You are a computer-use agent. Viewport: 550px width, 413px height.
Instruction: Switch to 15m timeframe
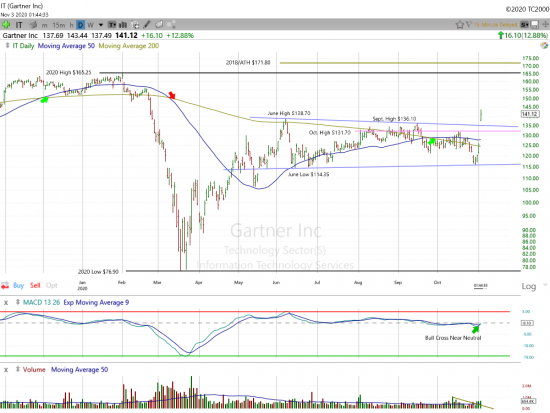[59, 25]
